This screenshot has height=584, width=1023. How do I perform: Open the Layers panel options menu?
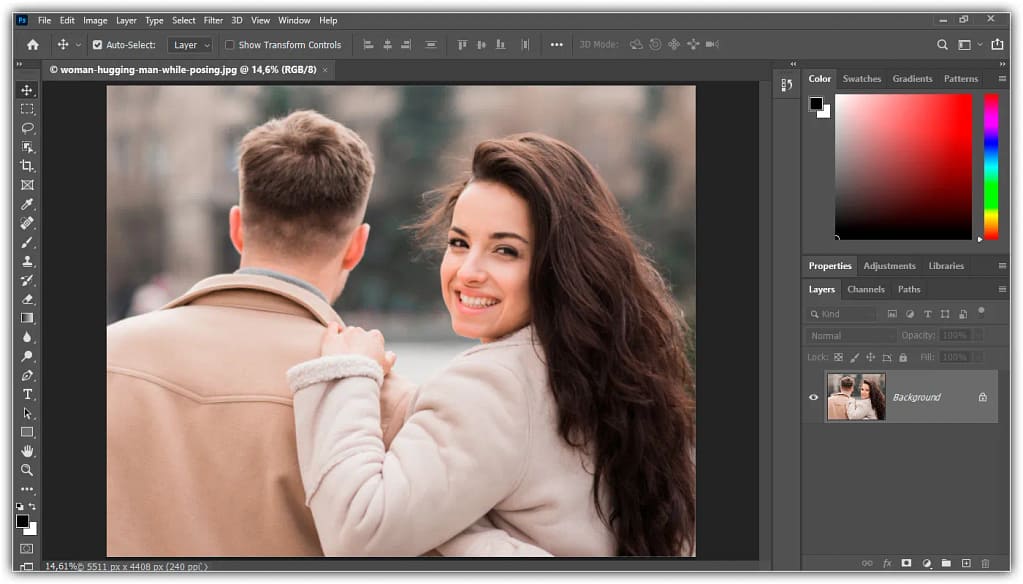1002,289
